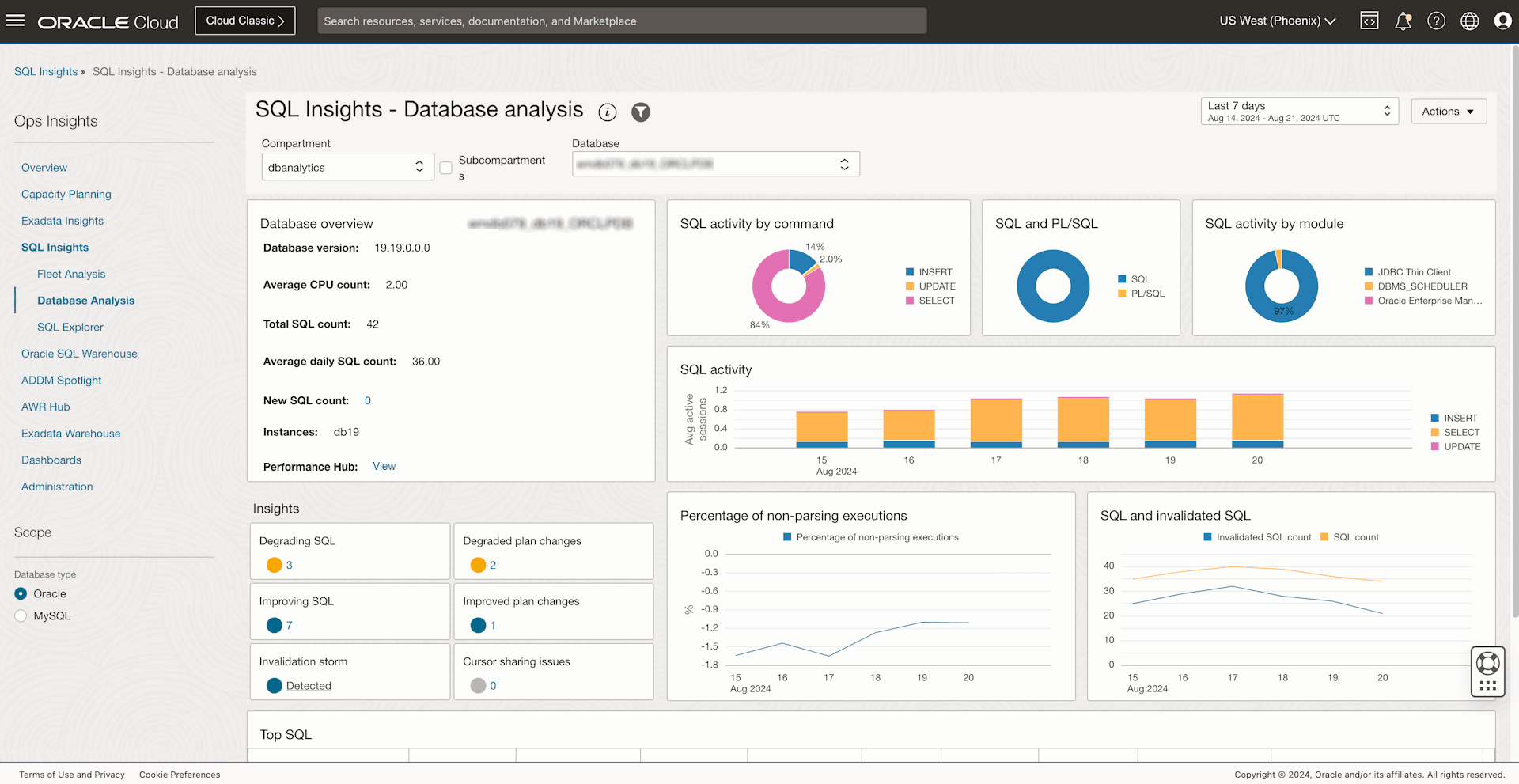Open the help icon
The width and height of the screenshot is (1519, 784).
pos(1436,21)
